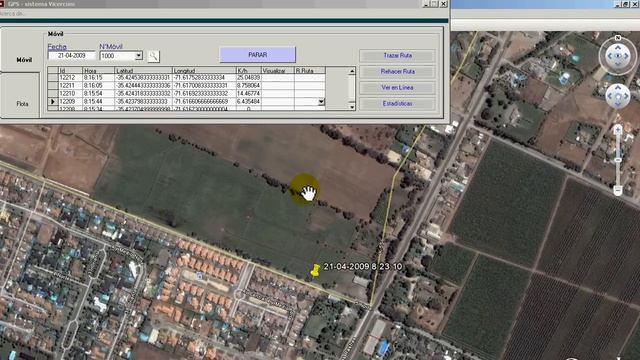Click the N°Móvil link label
This screenshot has width=640, height=360.
coord(111,47)
